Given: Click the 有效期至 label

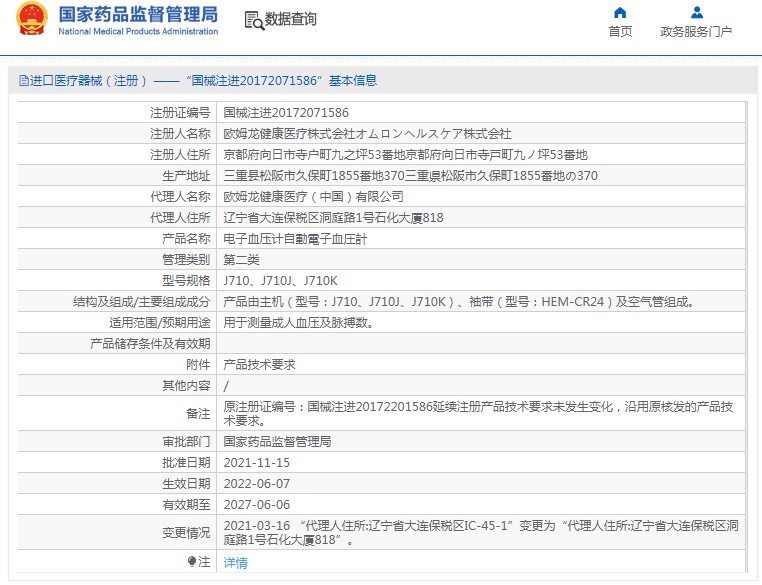Looking at the screenshot, I should 186,504.
